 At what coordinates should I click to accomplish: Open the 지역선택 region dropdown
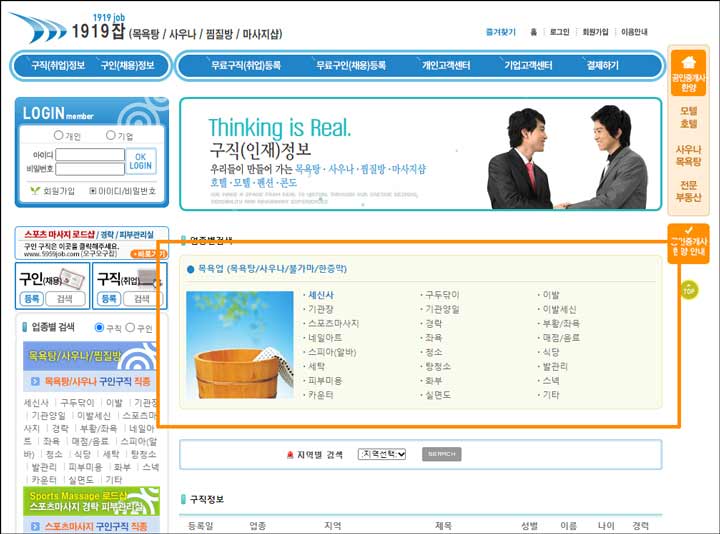pyautogui.click(x=382, y=454)
